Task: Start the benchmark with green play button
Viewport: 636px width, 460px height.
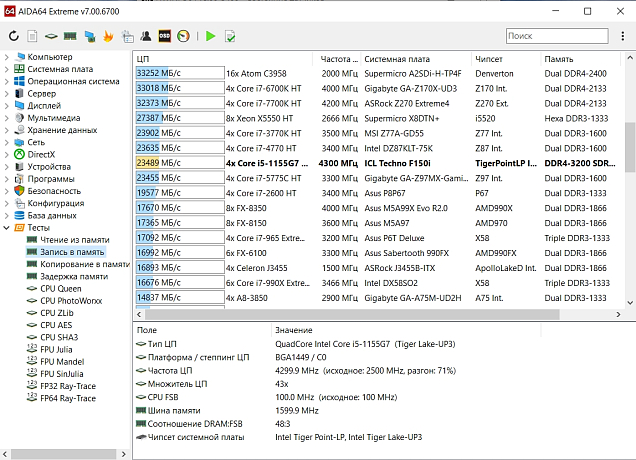Action: pos(210,37)
